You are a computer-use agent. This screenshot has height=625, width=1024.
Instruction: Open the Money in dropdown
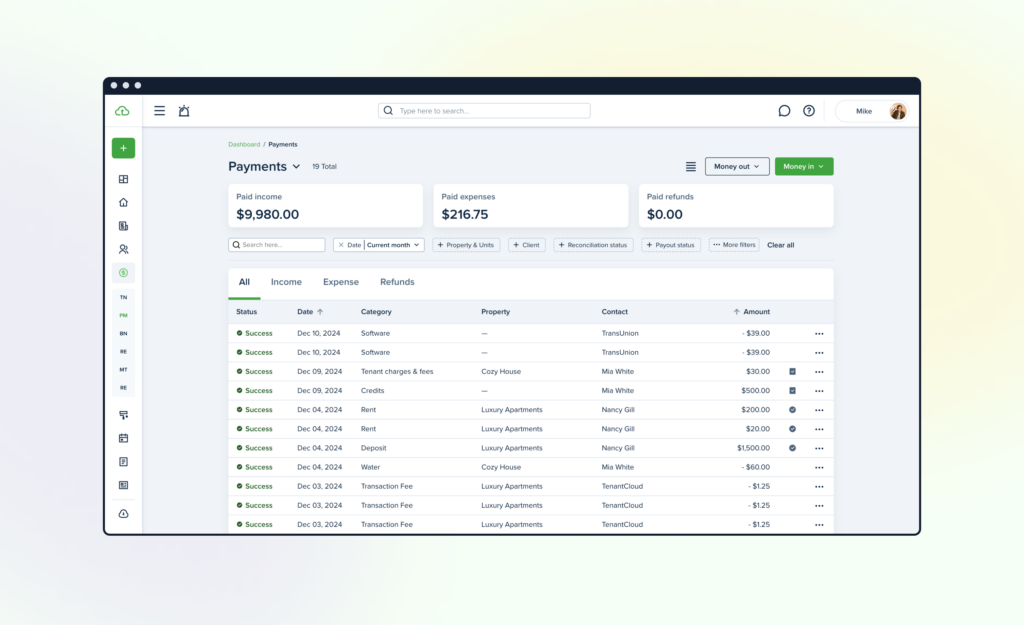coord(804,167)
